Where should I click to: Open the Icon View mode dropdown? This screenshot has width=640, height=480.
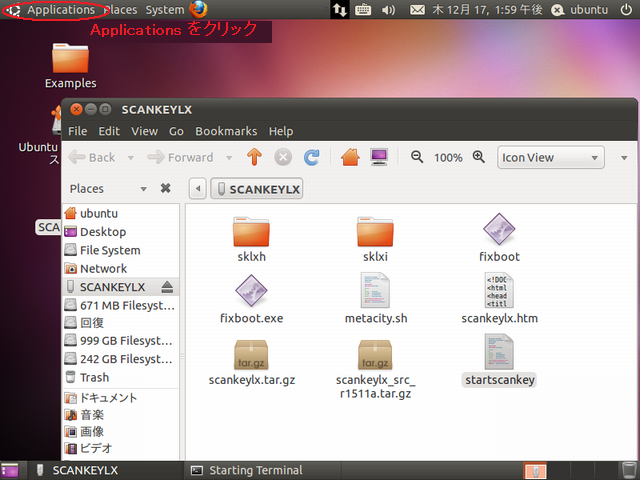click(x=550, y=157)
